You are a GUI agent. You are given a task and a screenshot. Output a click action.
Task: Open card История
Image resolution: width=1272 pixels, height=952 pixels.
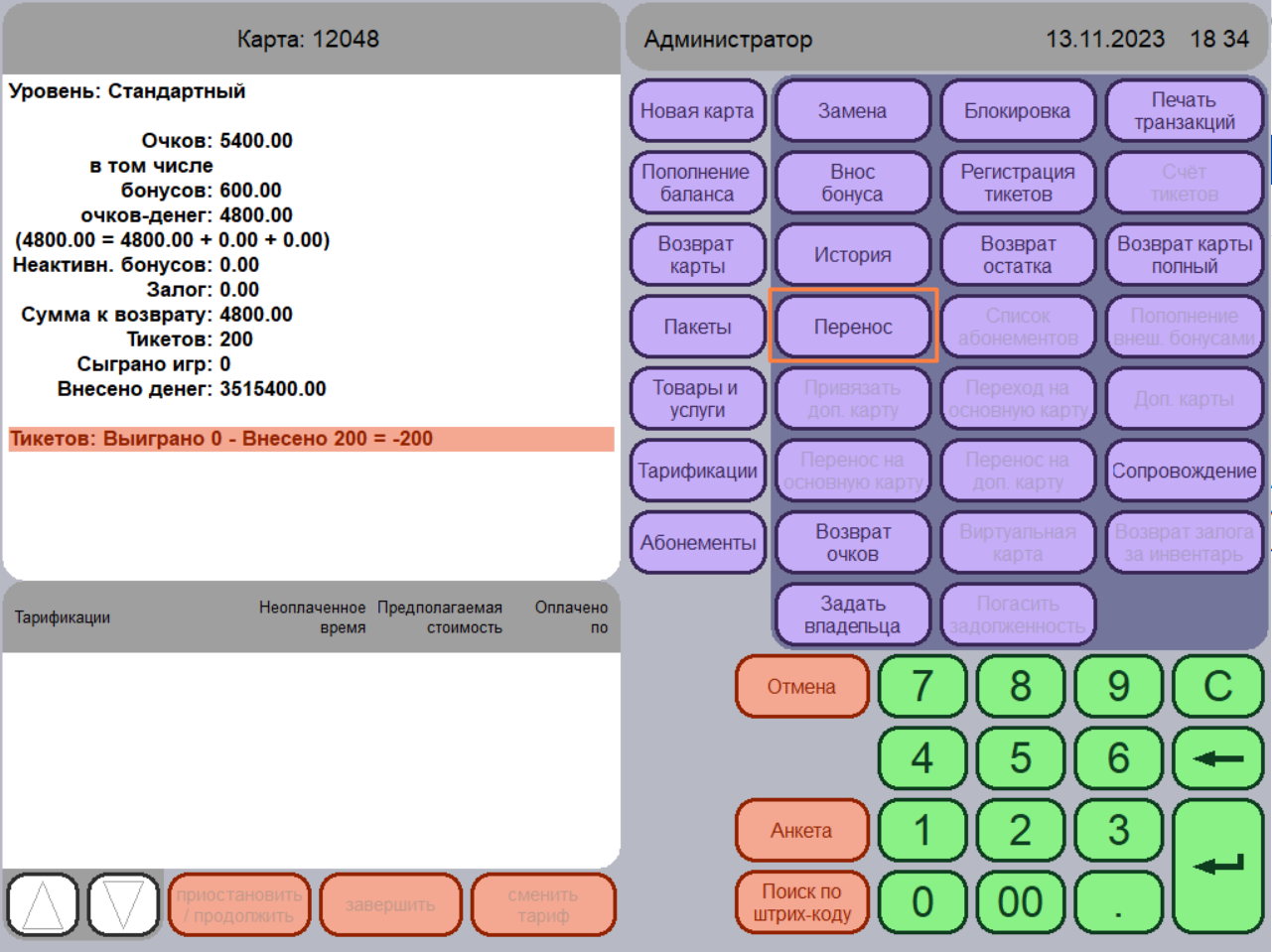click(x=853, y=255)
